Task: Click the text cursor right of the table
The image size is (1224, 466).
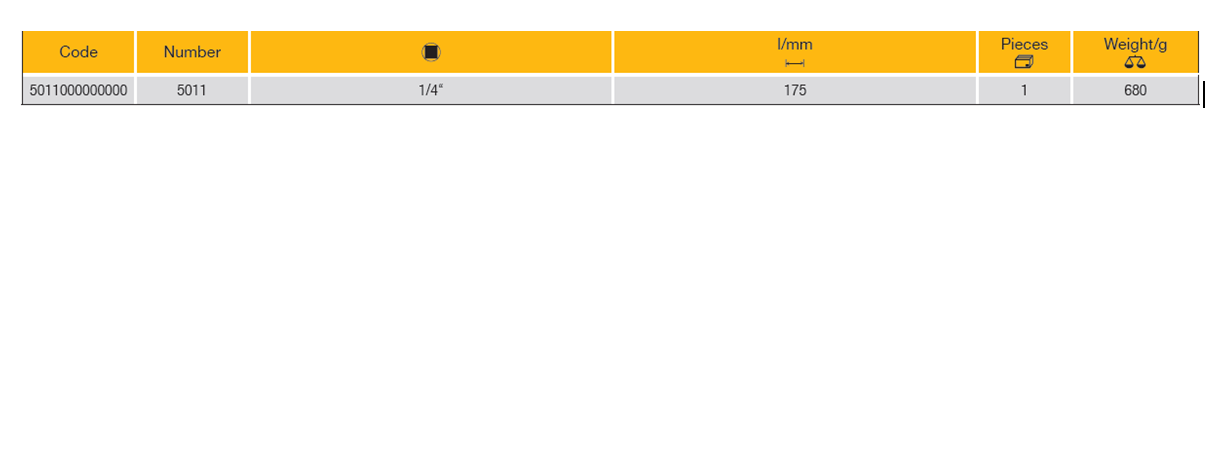Action: tap(1204, 95)
